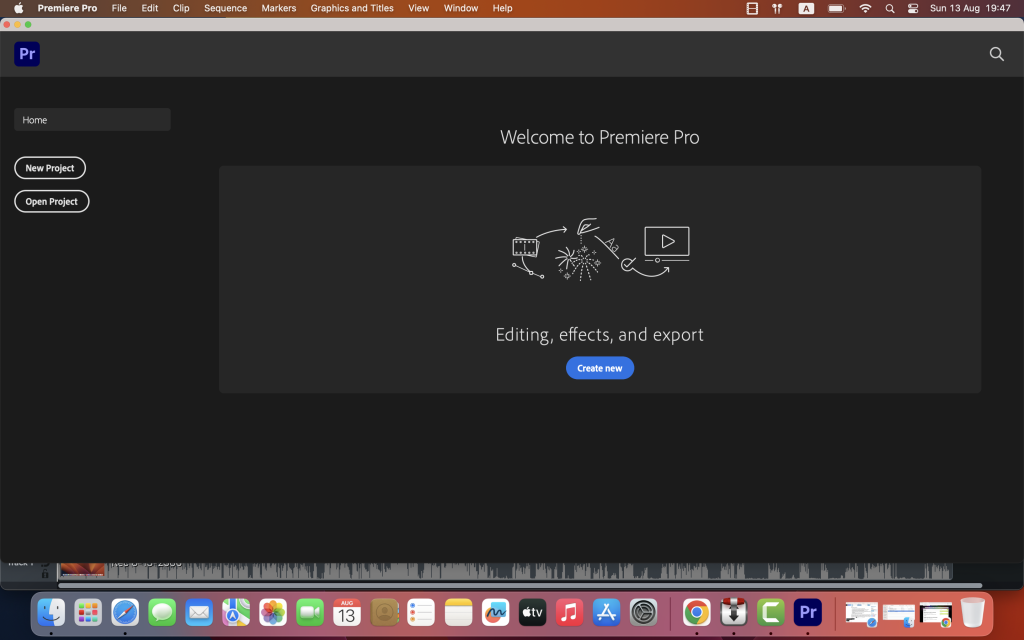Open Calendar from the Dock

pos(347,613)
